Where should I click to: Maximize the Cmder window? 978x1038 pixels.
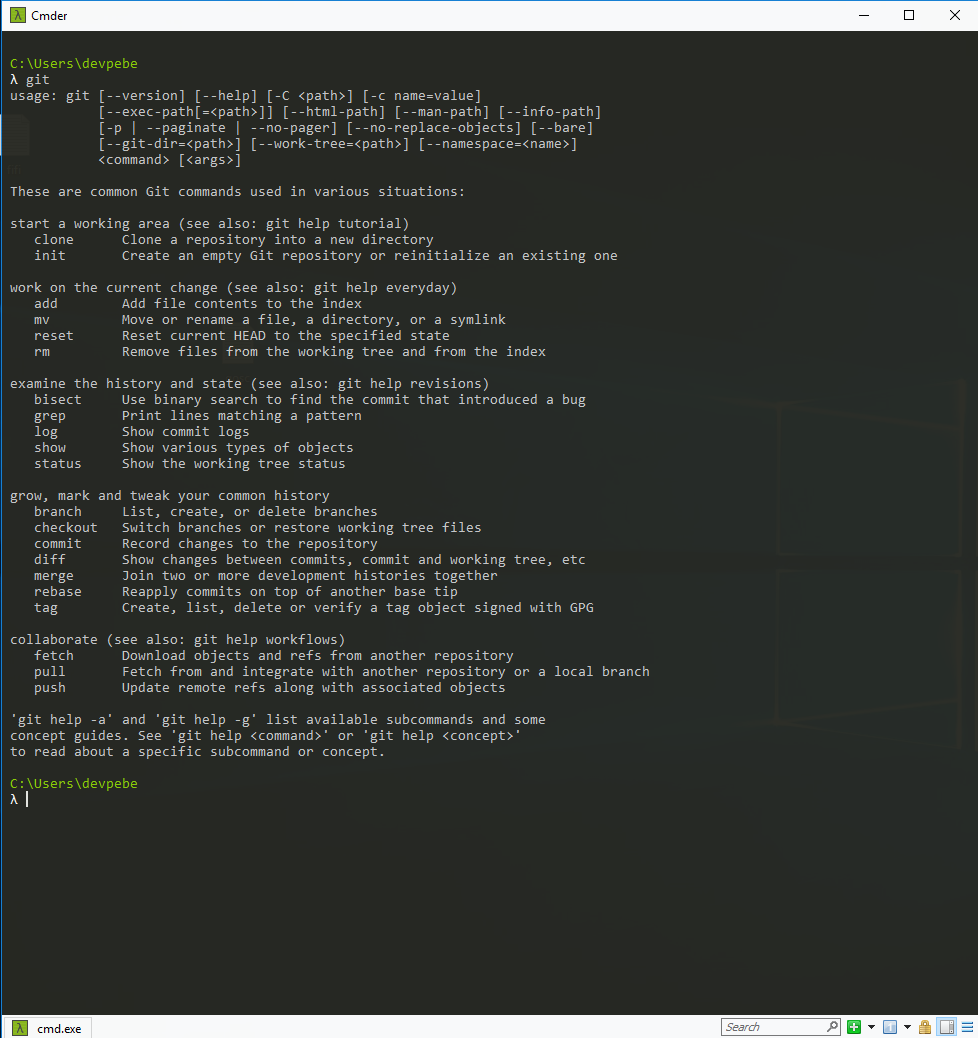pyautogui.click(x=908, y=15)
